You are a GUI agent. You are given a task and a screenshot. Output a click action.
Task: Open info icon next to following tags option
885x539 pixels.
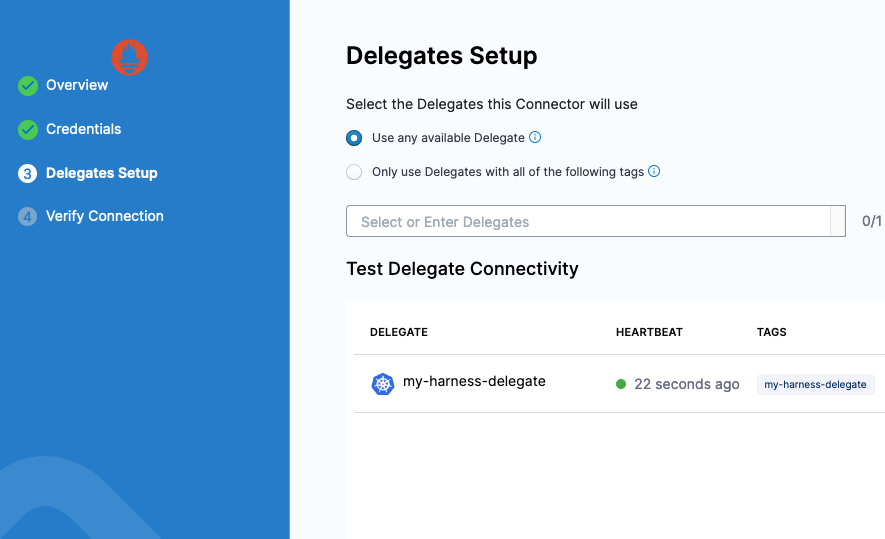coord(654,172)
